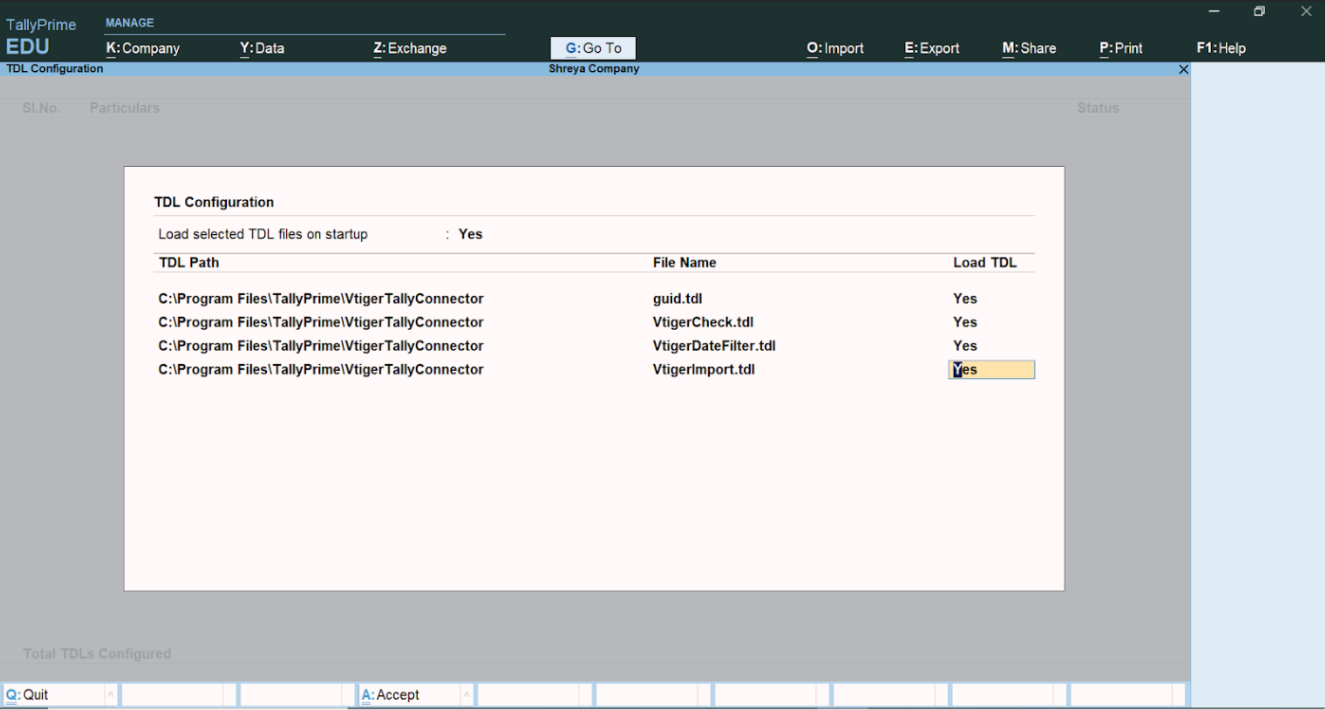Click the Sl.No. column header in the background
Viewport: 1325px width, 710px height.
click(42, 108)
